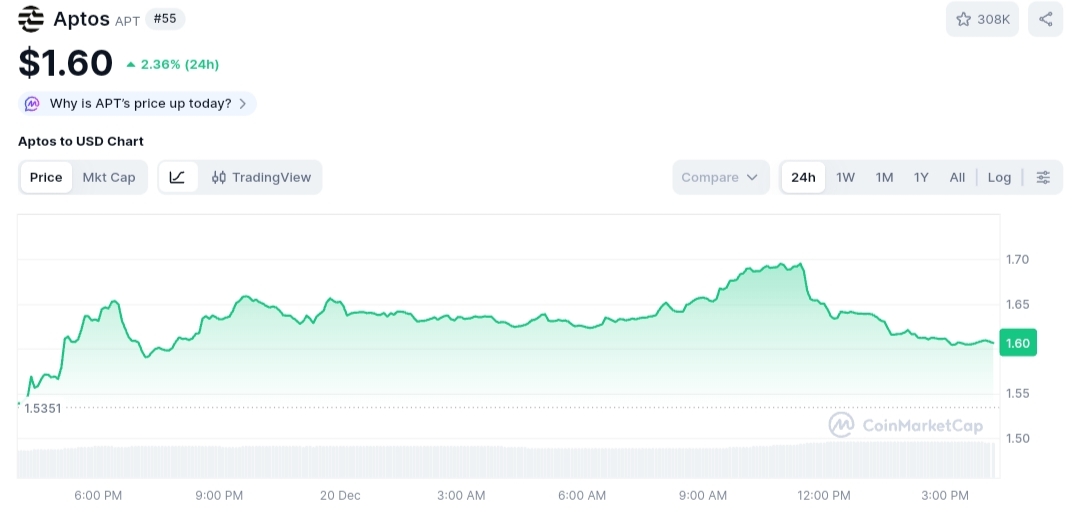
Task: Click the Aptos coin logo icon
Action: click(x=30, y=19)
